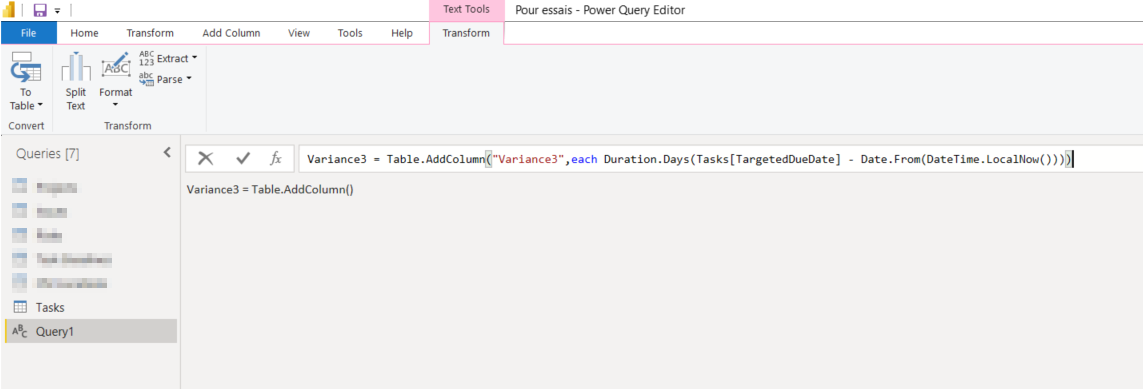Click the ABC text icon beside Query1
1143x389 pixels.
[20, 331]
